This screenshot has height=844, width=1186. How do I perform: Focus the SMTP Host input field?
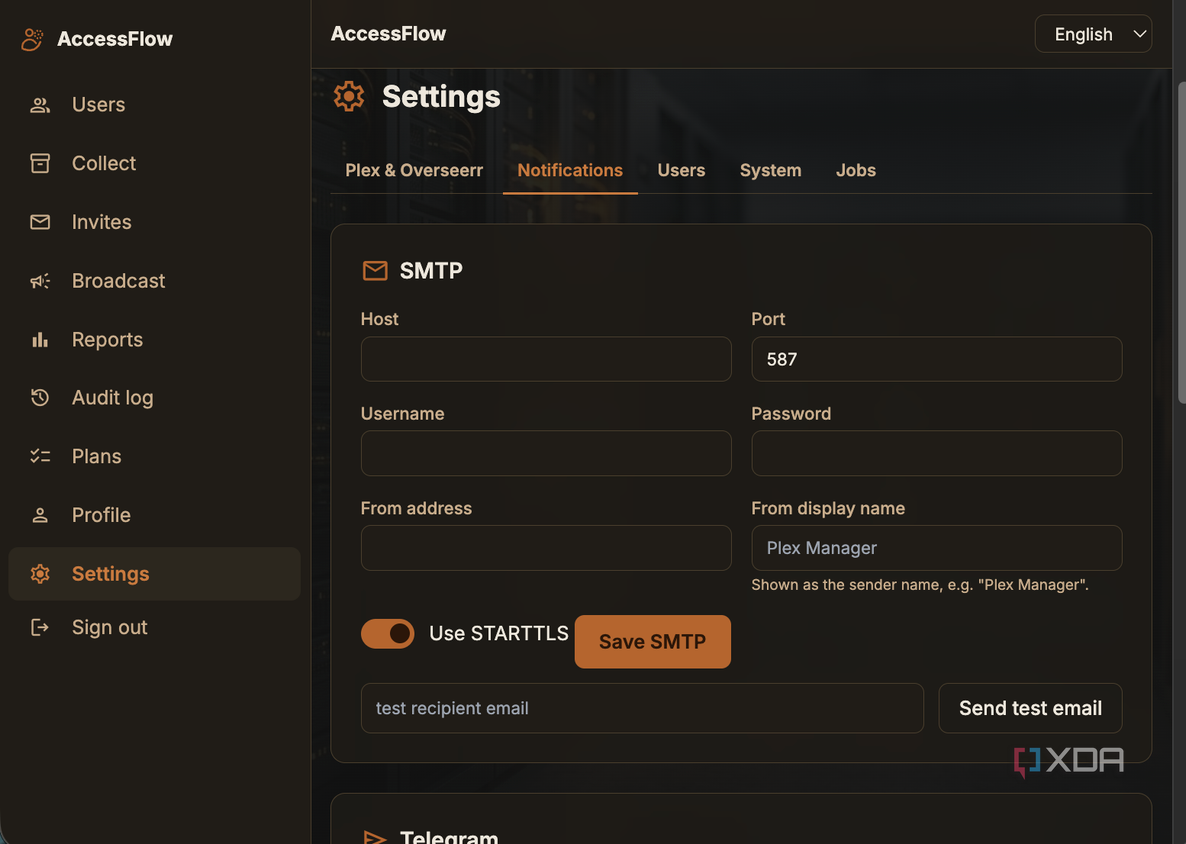[546, 359]
